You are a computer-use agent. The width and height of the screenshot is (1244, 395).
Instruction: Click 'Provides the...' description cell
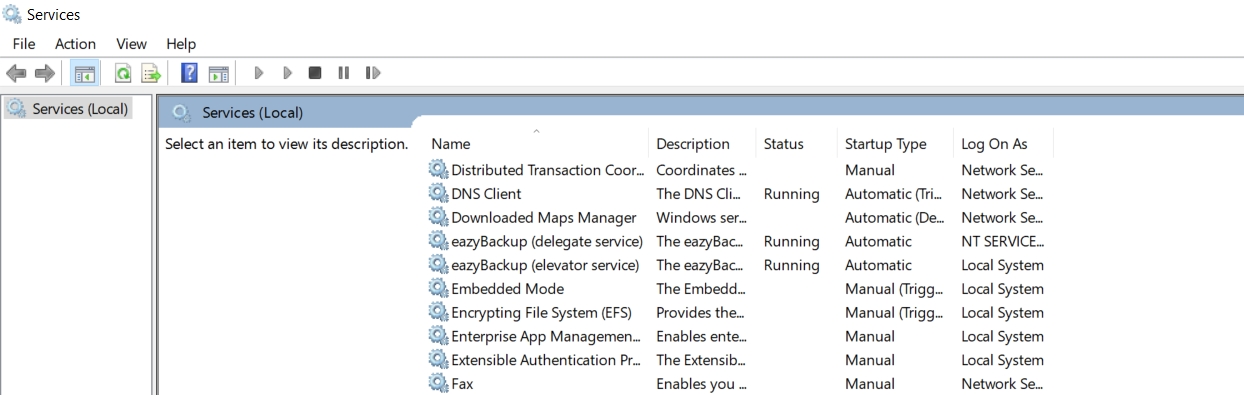coord(701,312)
